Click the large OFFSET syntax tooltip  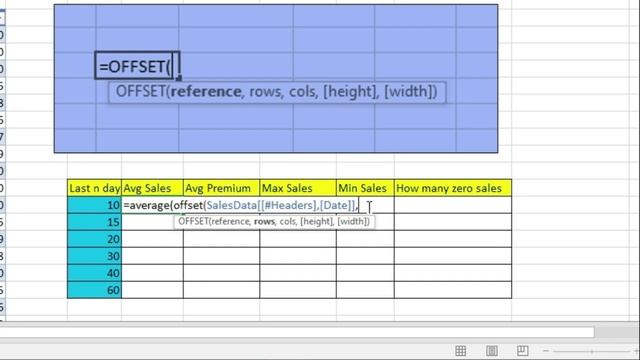tap(277, 92)
